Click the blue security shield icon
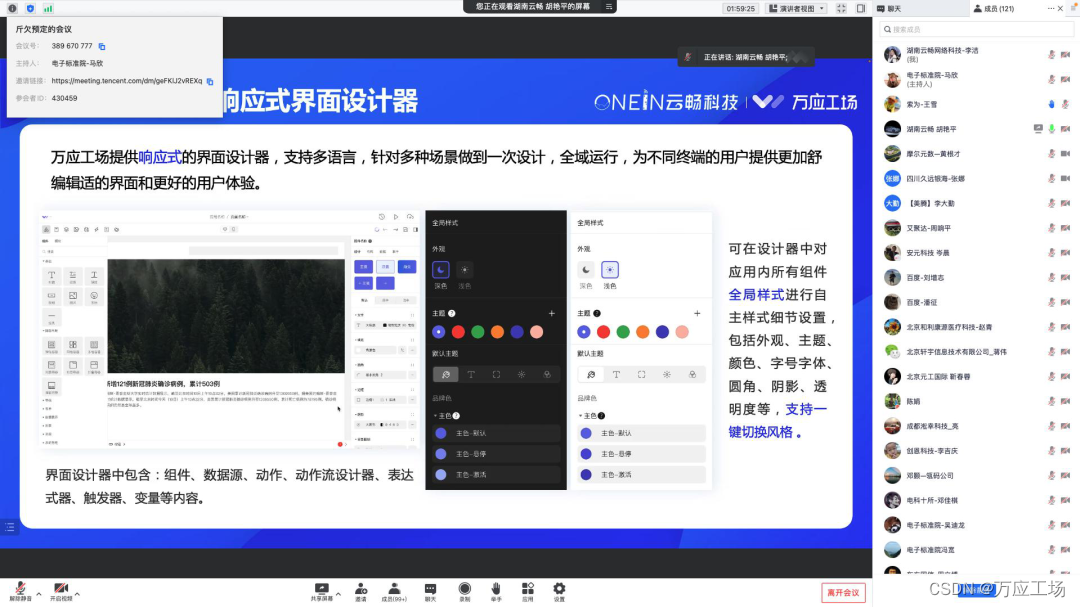1080x607 pixels. 30,8
